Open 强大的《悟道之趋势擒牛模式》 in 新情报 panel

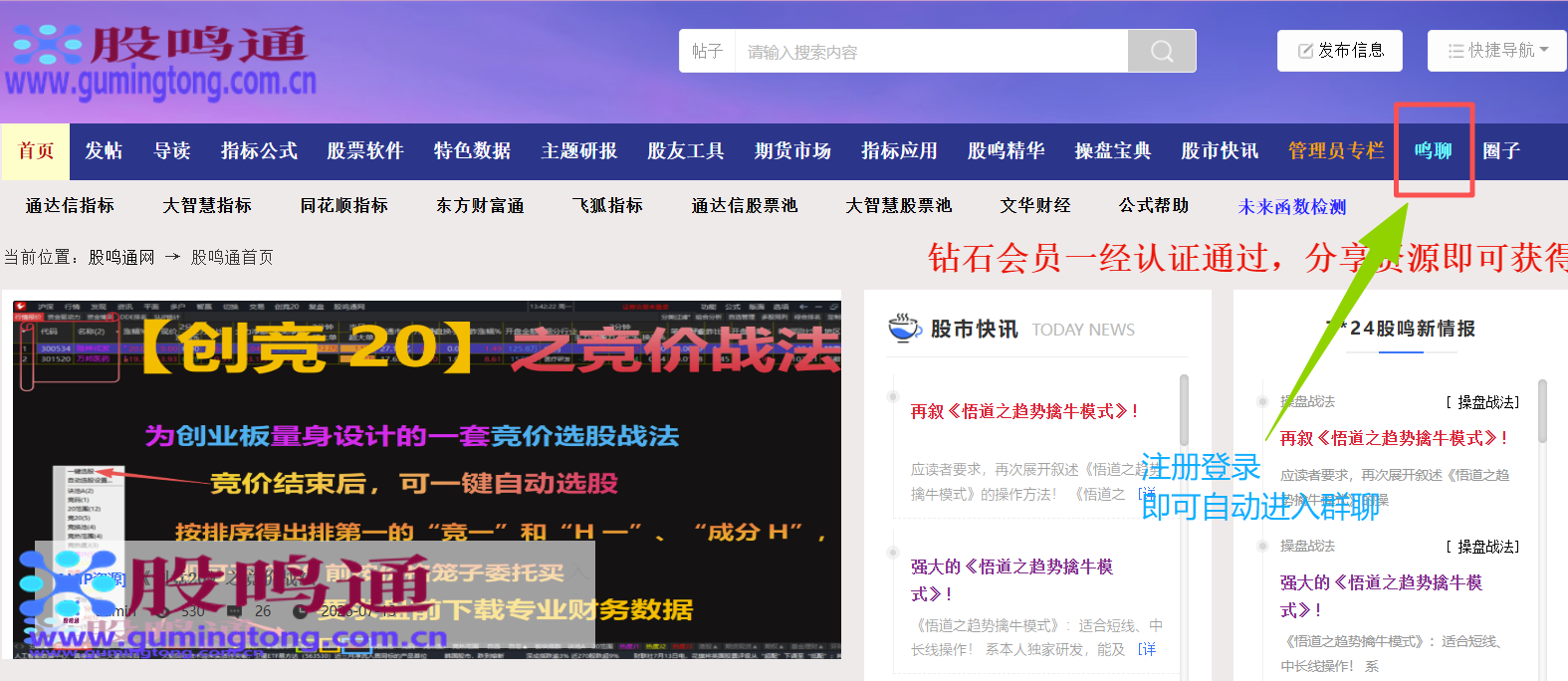tap(1381, 595)
